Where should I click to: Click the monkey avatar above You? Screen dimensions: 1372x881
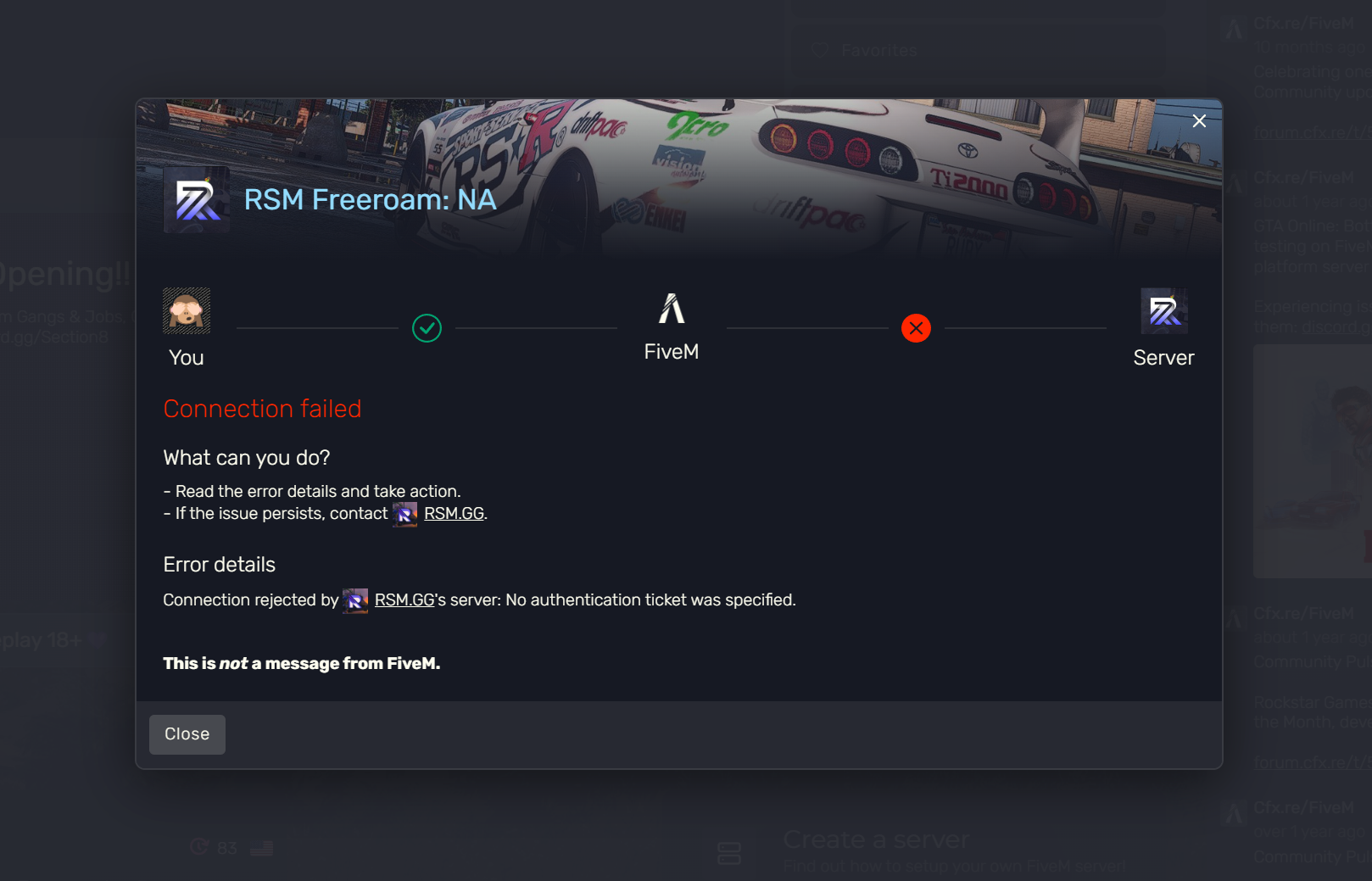(187, 311)
